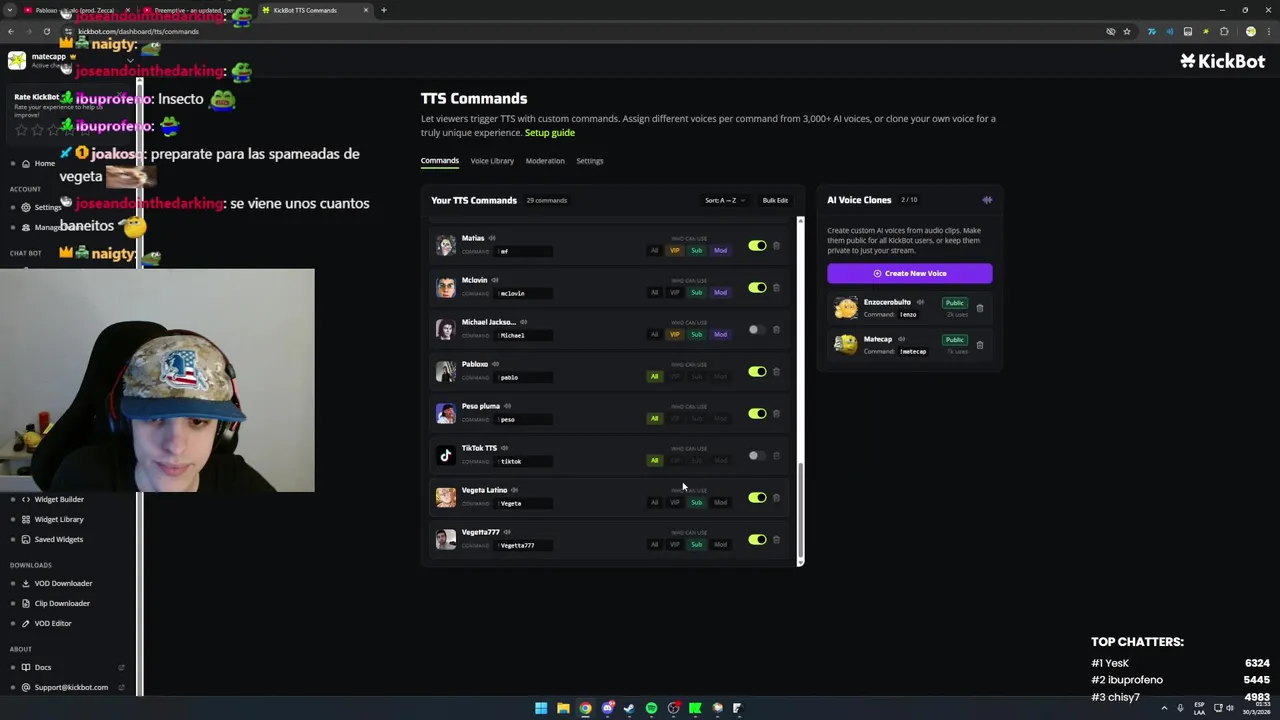
Task: Play the TikTok TTS voice preview
Action: (x=505, y=448)
